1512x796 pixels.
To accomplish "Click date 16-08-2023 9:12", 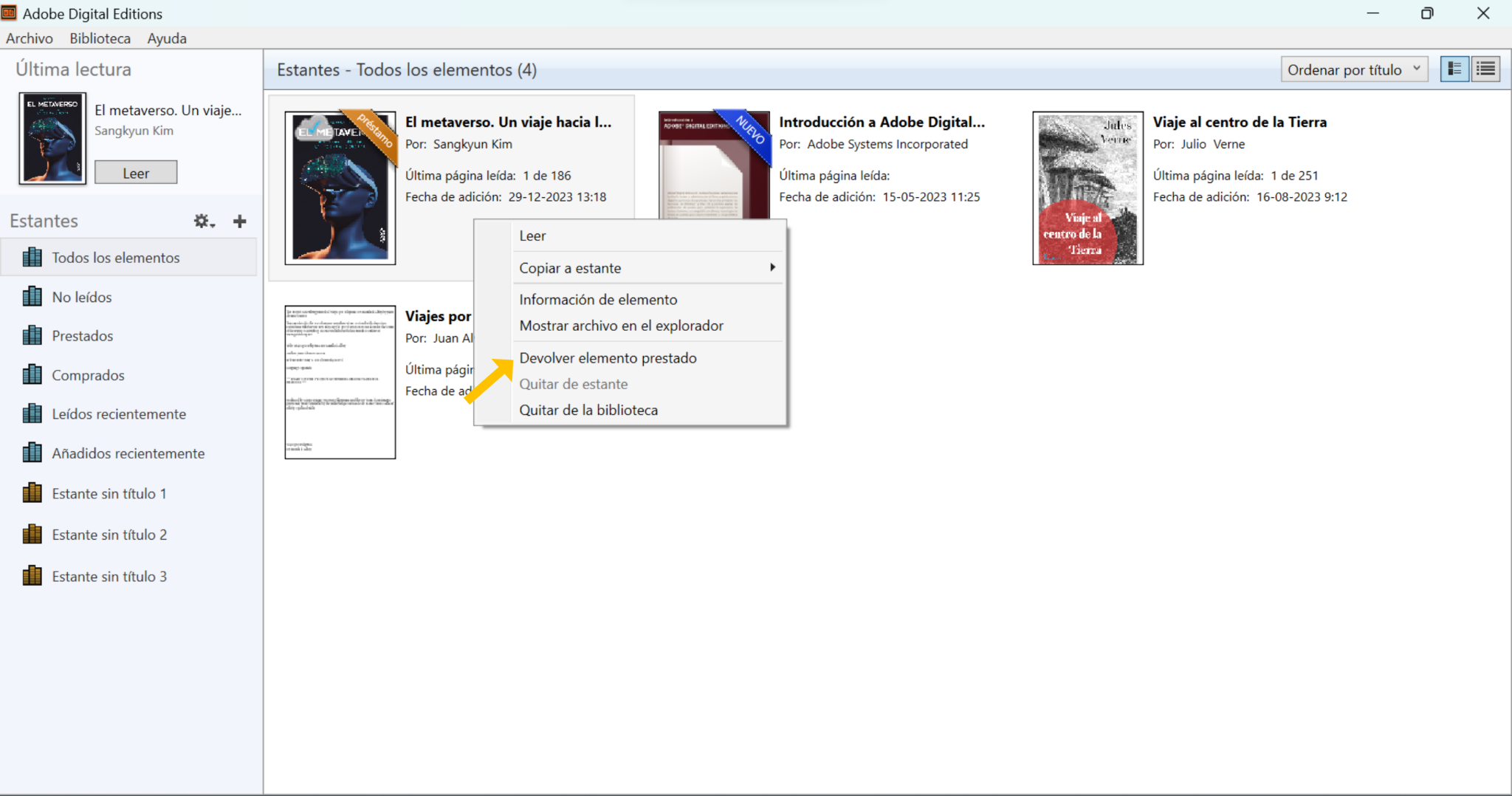I will 1302,196.
